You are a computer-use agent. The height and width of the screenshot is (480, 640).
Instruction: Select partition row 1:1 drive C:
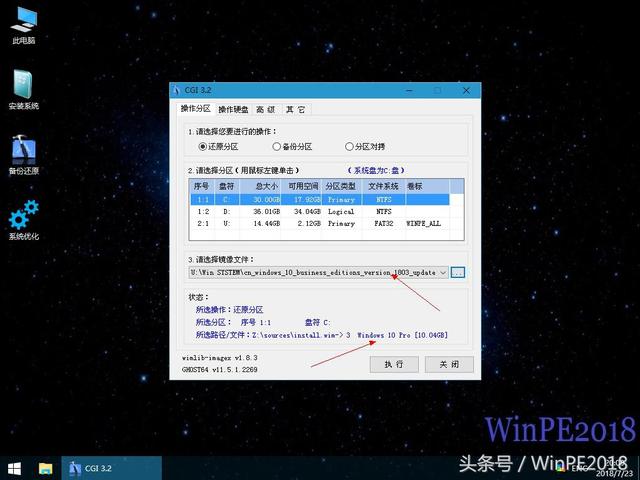pos(320,200)
